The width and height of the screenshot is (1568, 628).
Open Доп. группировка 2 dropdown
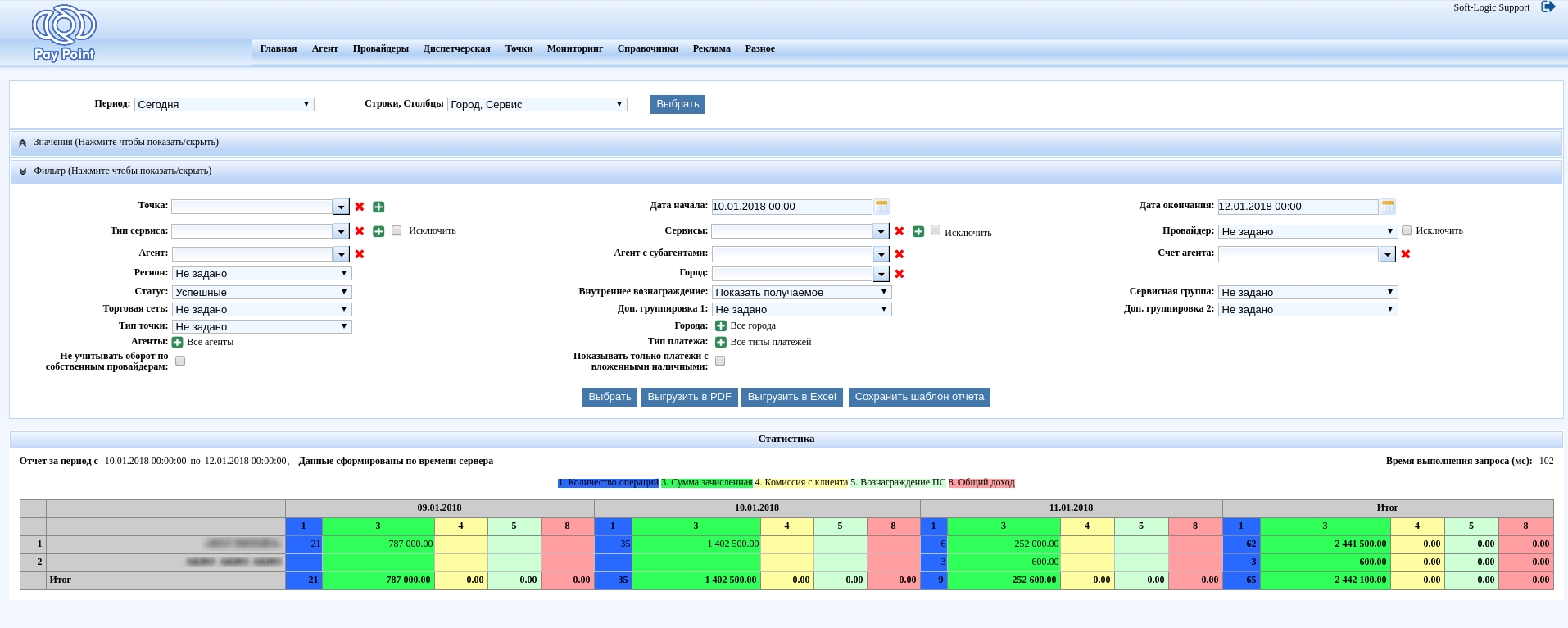[1308, 309]
